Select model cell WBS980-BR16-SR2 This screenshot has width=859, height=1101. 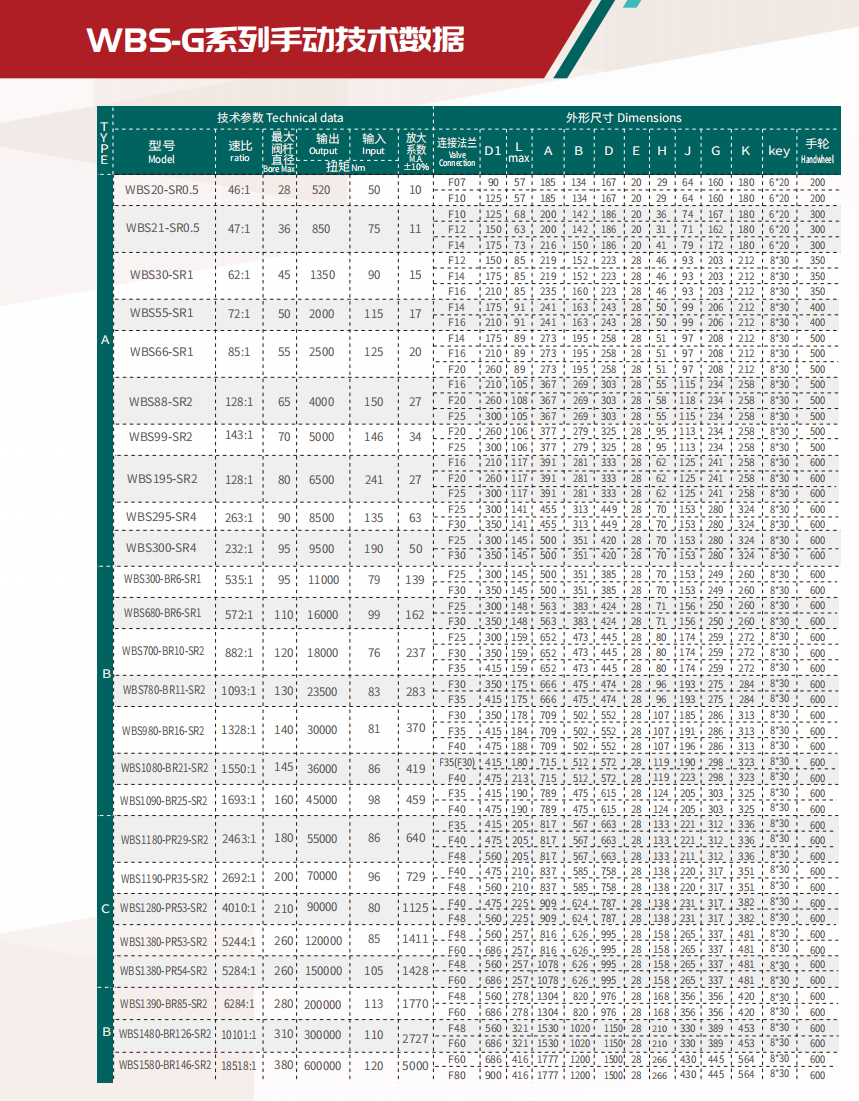click(x=163, y=731)
